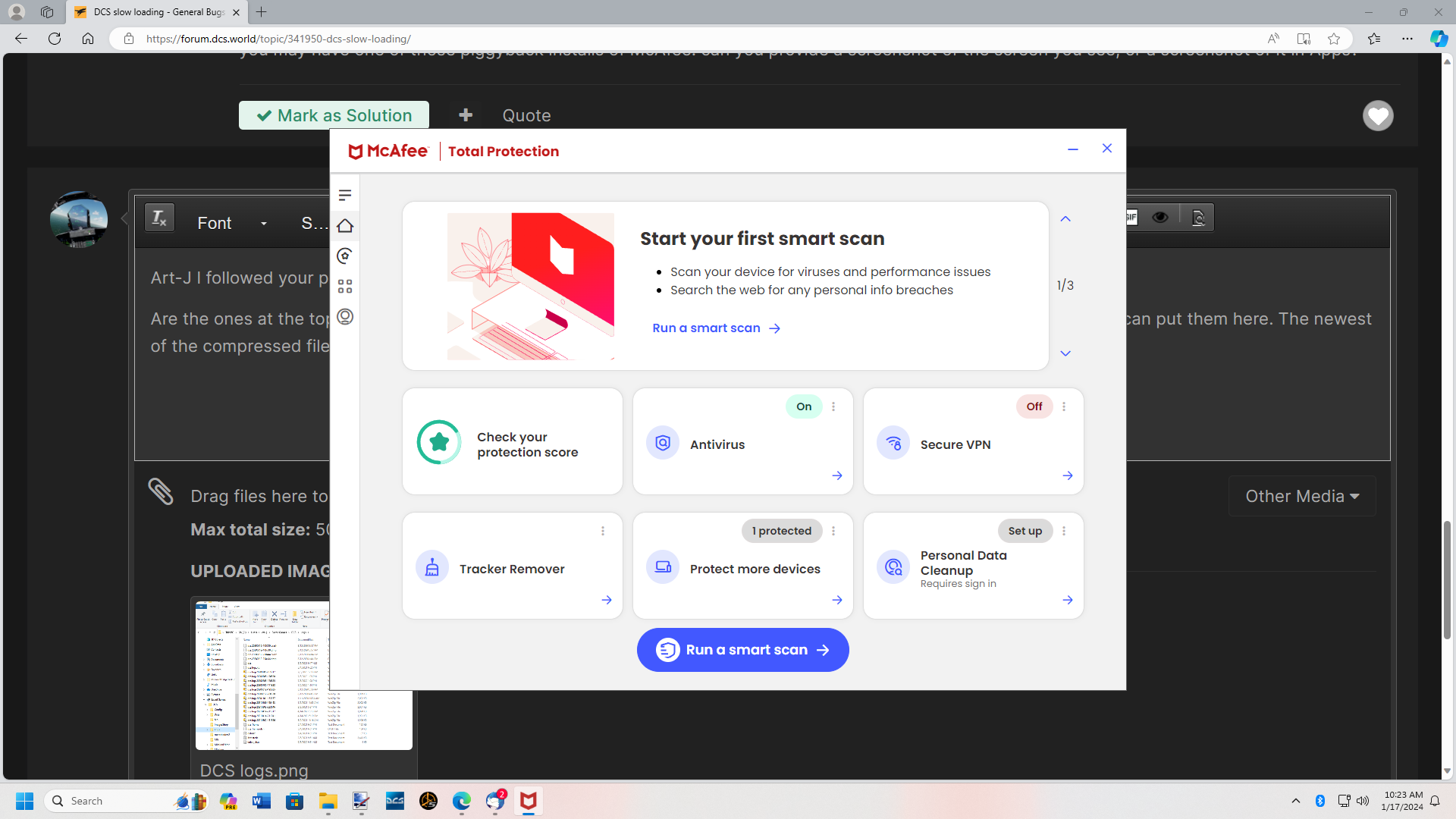Viewport: 1456px width, 819px height.
Task: Click the Antivirus shield icon
Action: [663, 443]
